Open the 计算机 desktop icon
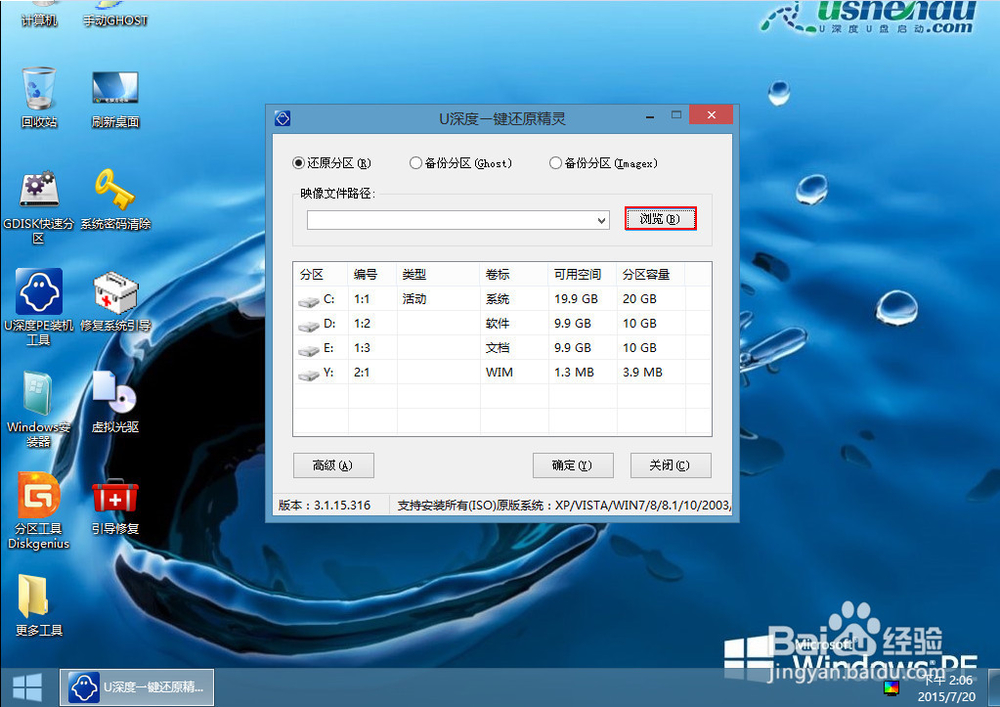Viewport: 1000px width, 707px height. click(x=38, y=20)
